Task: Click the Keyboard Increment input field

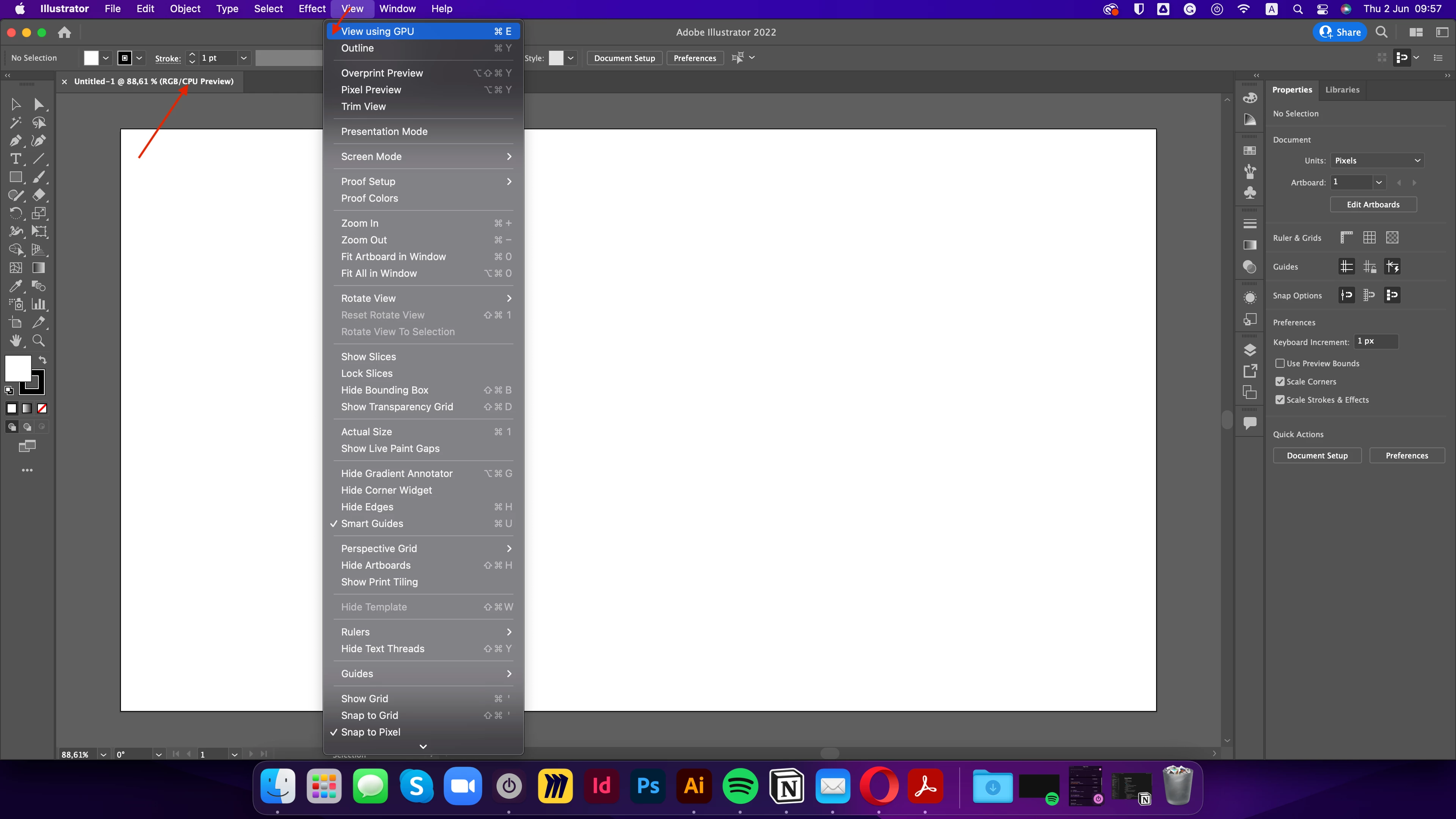Action: pyautogui.click(x=1376, y=341)
